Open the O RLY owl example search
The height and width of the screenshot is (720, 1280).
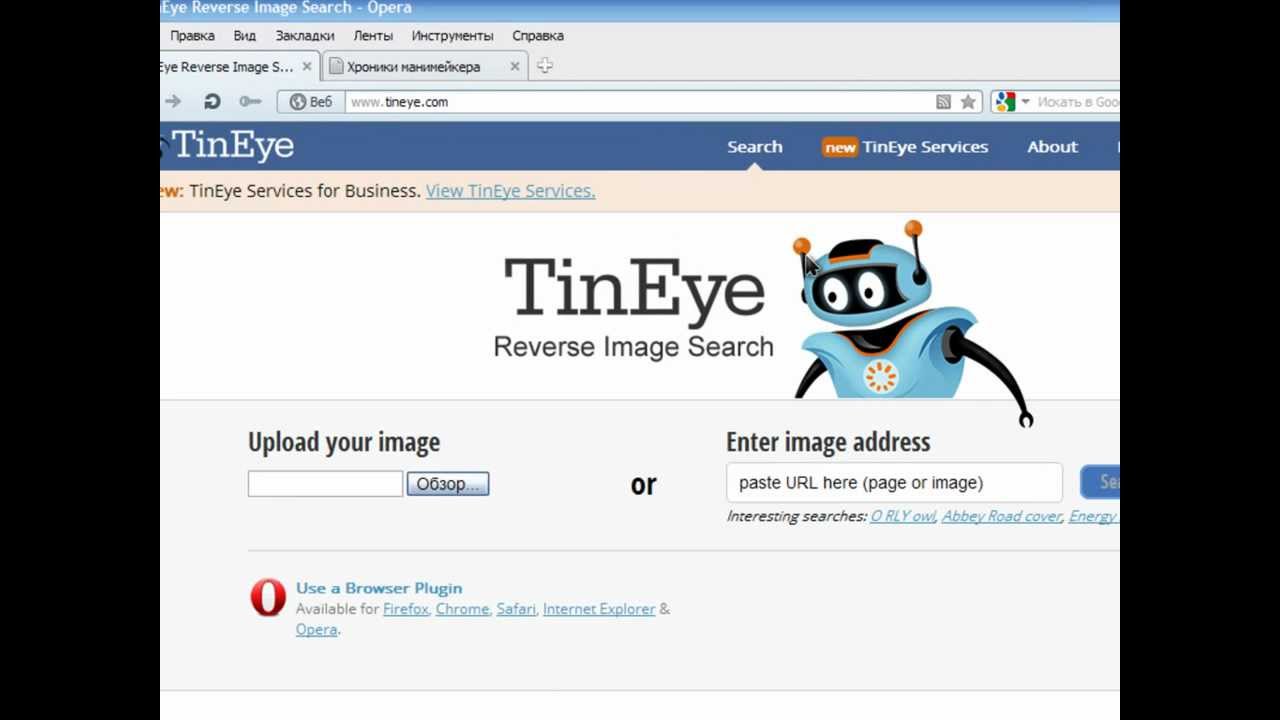click(x=903, y=516)
